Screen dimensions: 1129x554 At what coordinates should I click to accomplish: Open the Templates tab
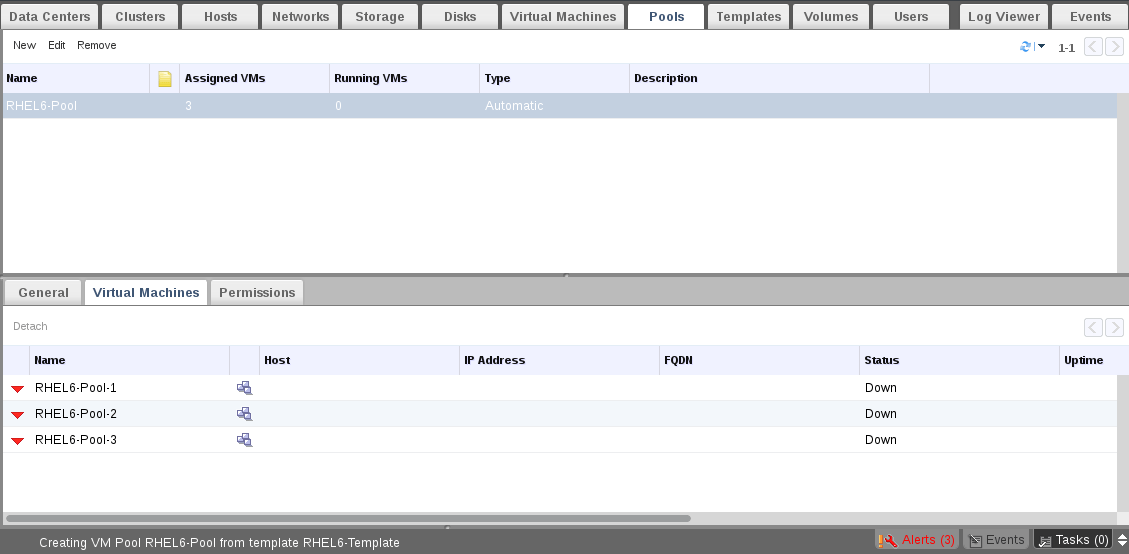pos(748,16)
